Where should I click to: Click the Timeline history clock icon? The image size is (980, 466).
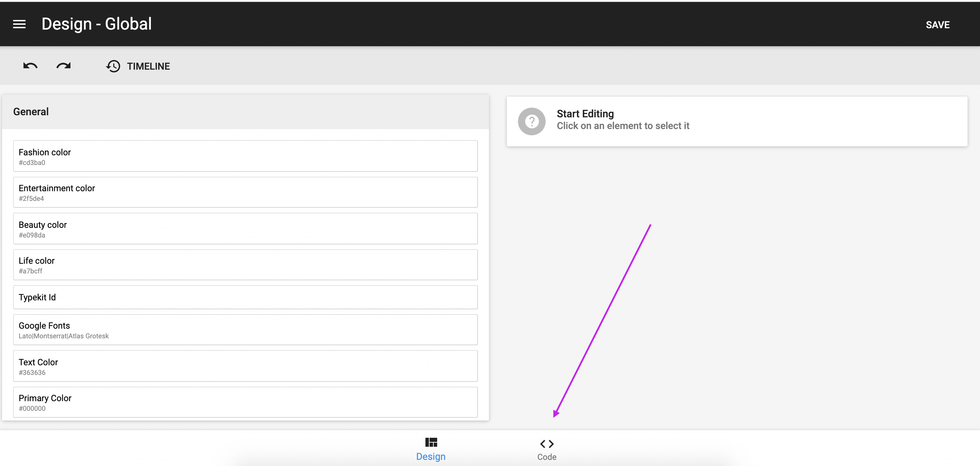113,66
